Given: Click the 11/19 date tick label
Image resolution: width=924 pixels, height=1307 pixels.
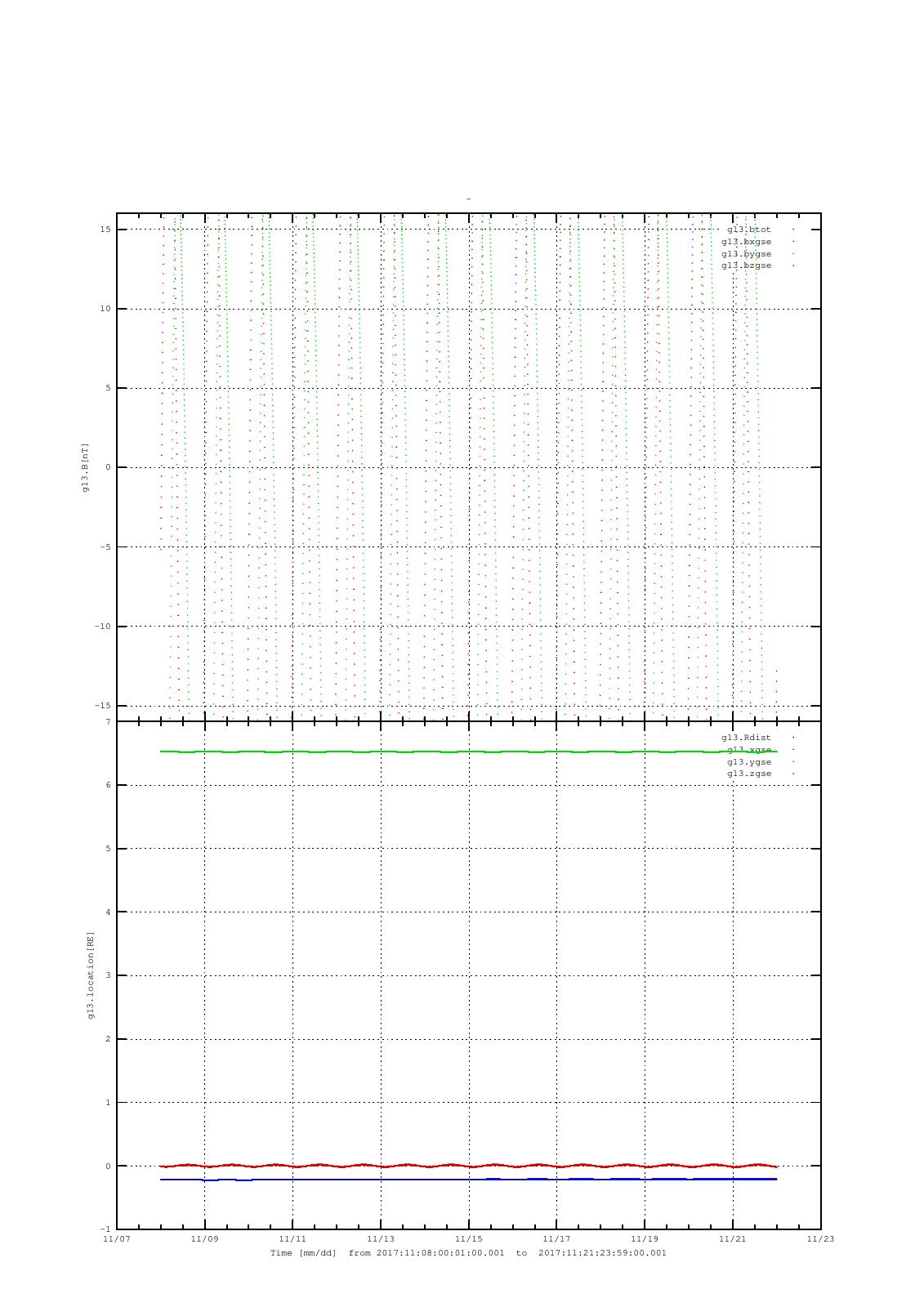Looking at the screenshot, I should pos(645,1239).
